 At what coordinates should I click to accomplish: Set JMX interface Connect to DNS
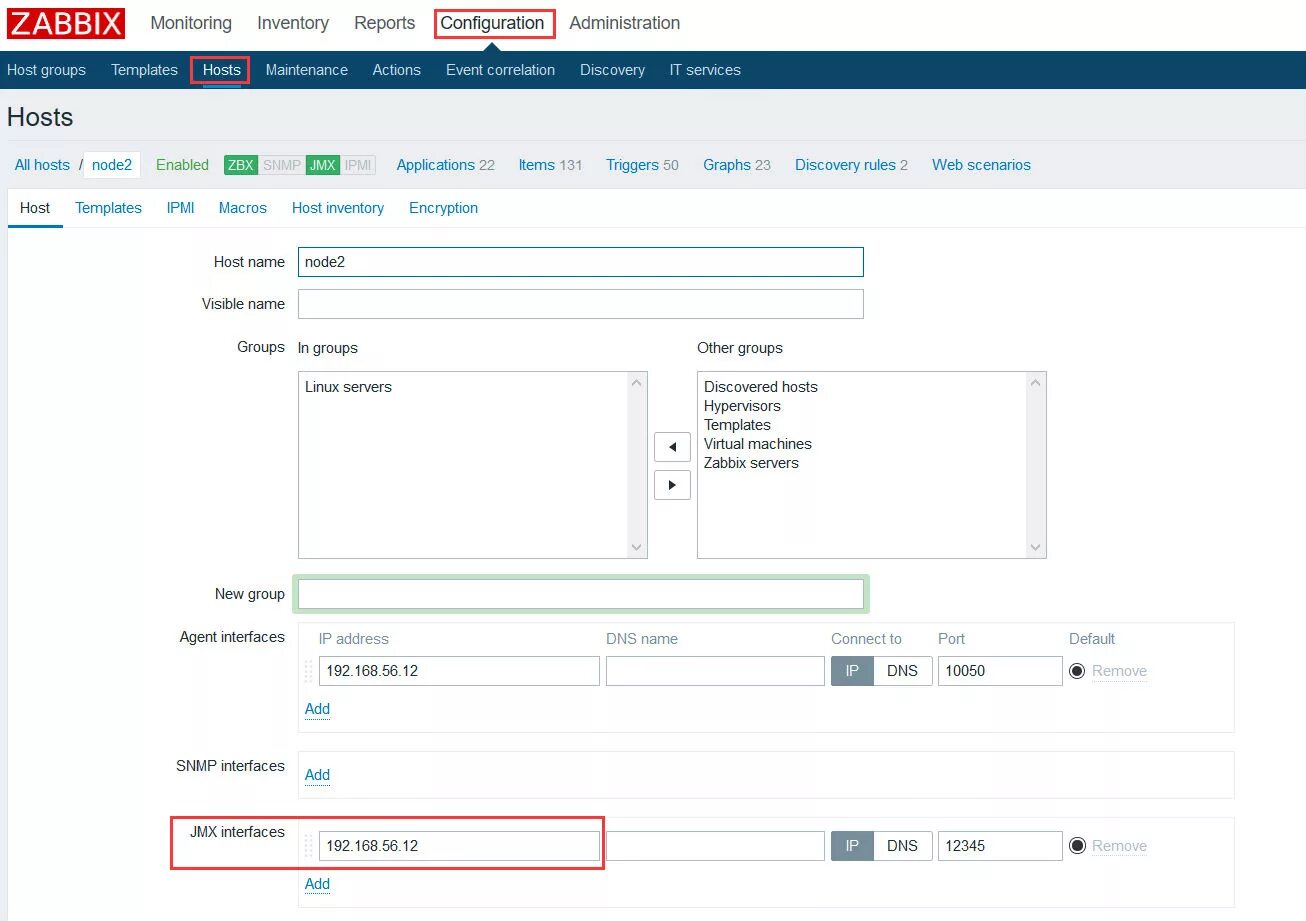pyautogui.click(x=902, y=846)
